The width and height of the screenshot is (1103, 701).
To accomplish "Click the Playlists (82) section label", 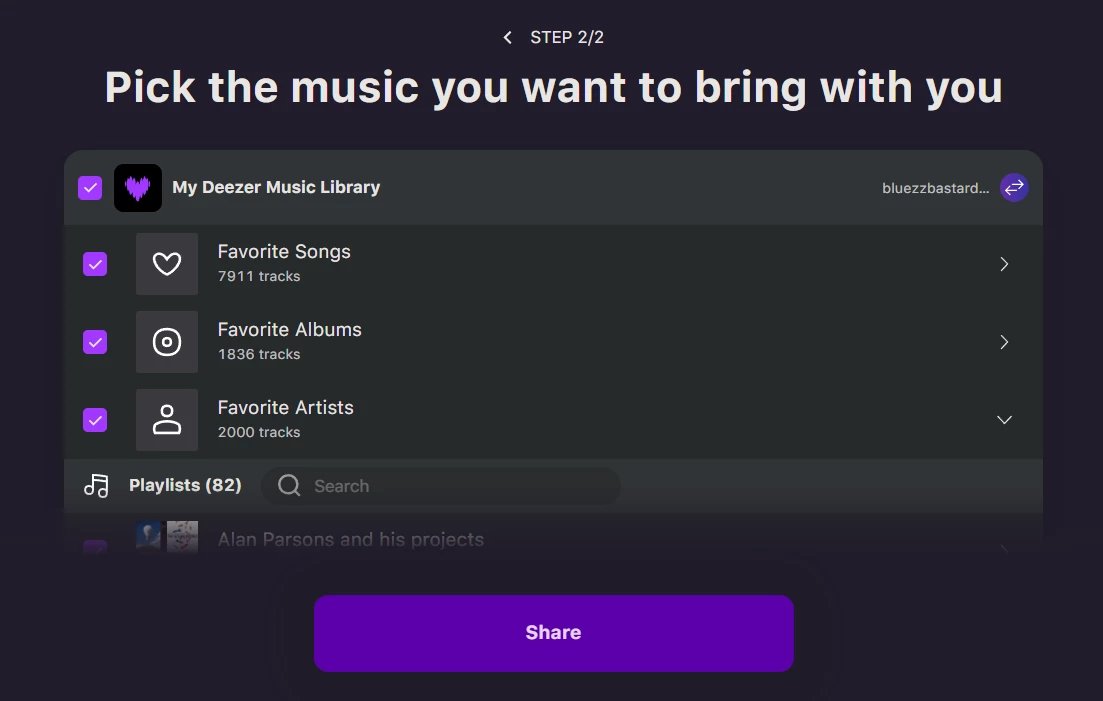I will [185, 486].
